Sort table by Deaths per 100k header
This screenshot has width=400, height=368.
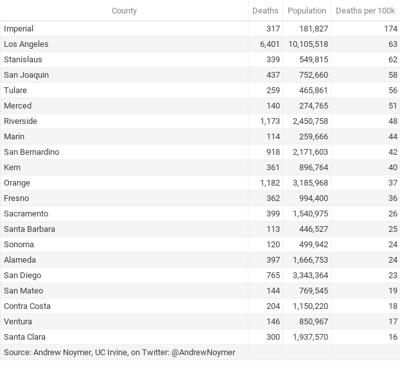[x=365, y=11]
